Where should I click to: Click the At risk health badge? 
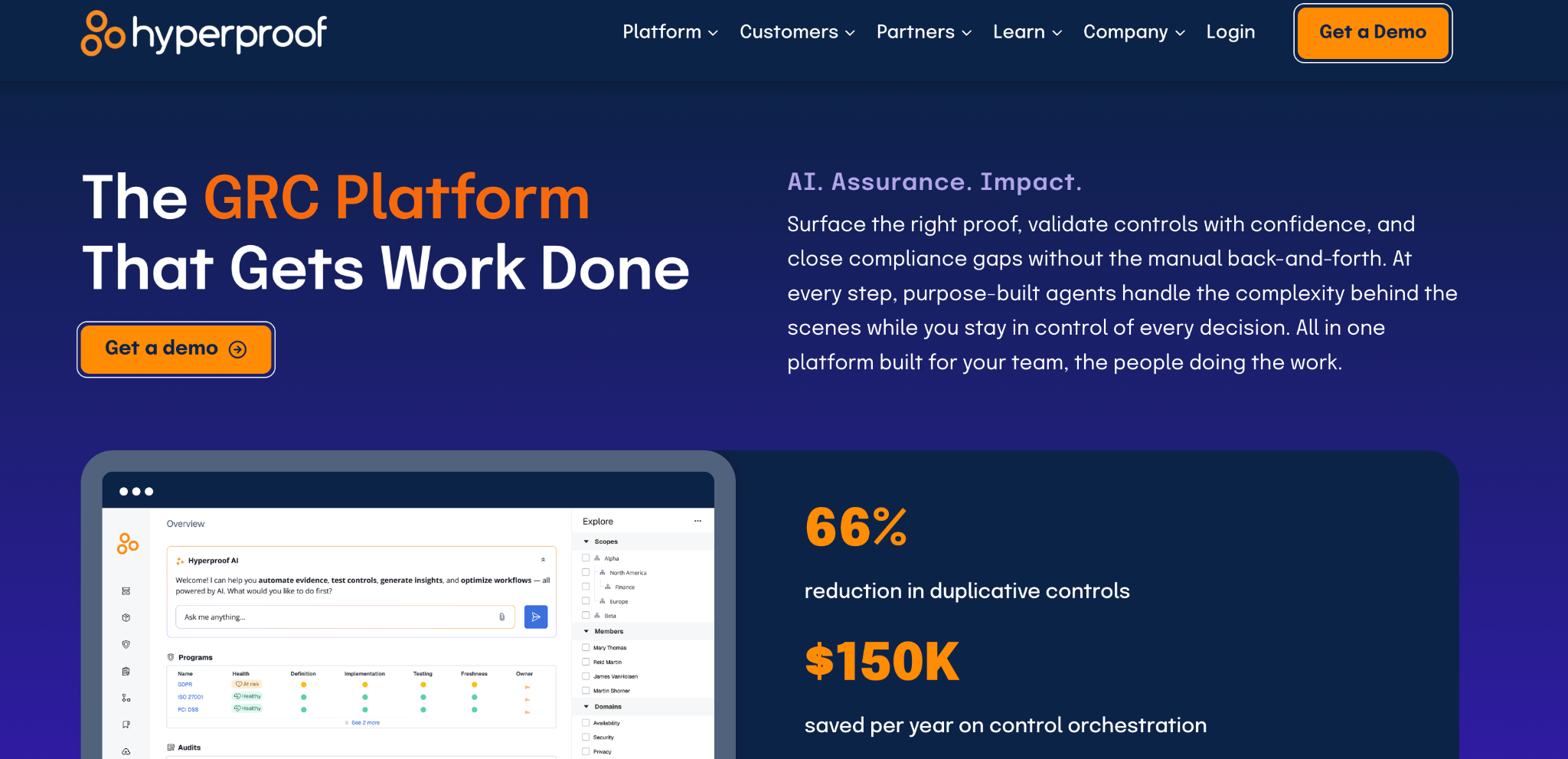click(x=247, y=684)
